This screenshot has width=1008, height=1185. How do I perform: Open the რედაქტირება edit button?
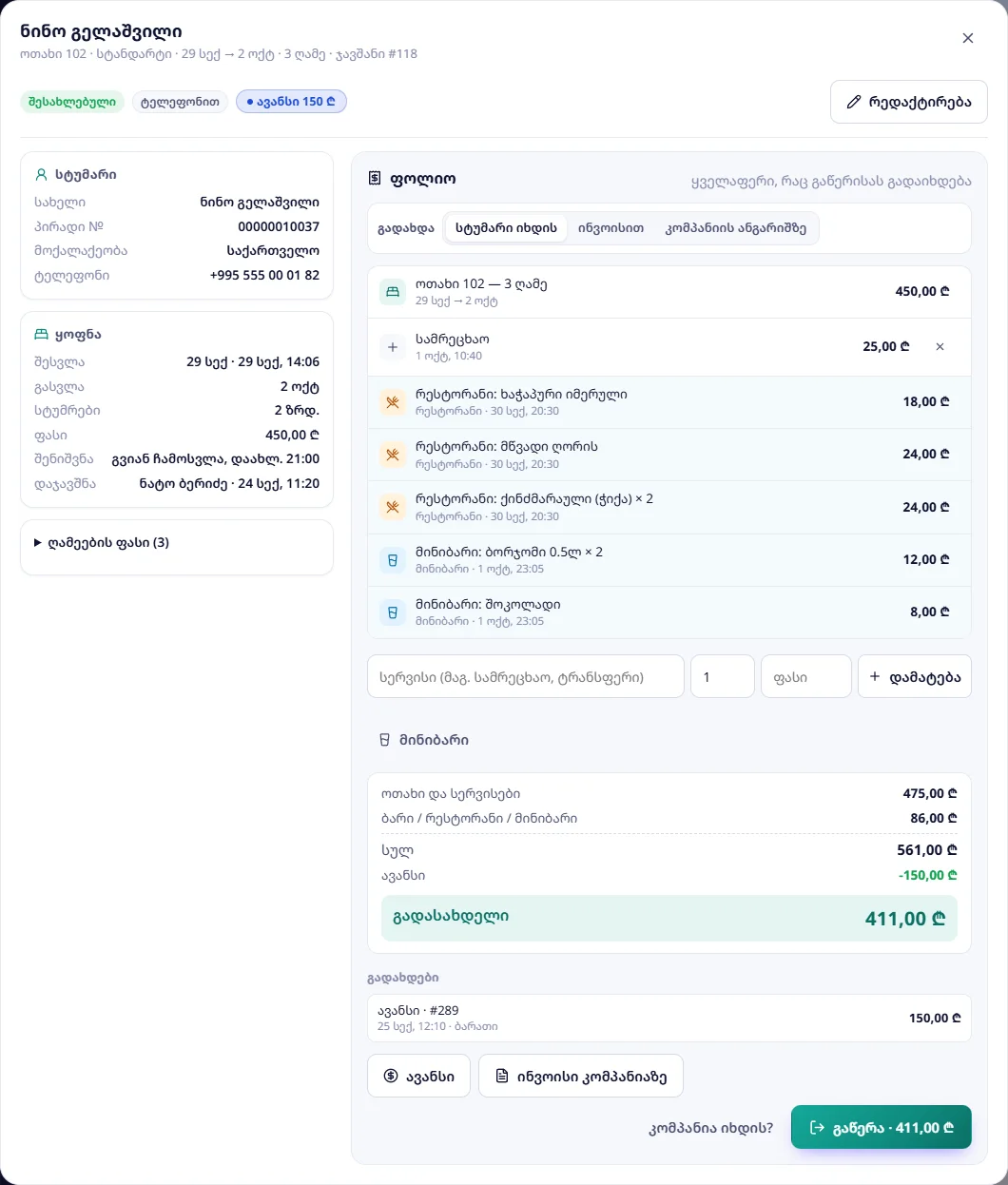tap(909, 102)
